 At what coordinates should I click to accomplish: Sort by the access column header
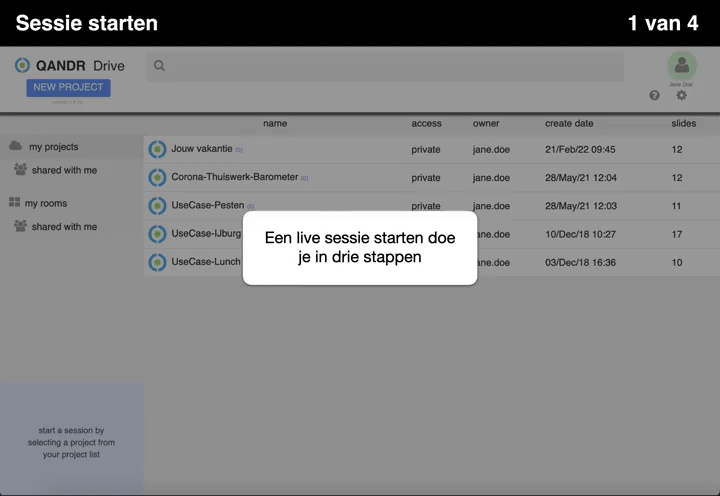(427, 123)
